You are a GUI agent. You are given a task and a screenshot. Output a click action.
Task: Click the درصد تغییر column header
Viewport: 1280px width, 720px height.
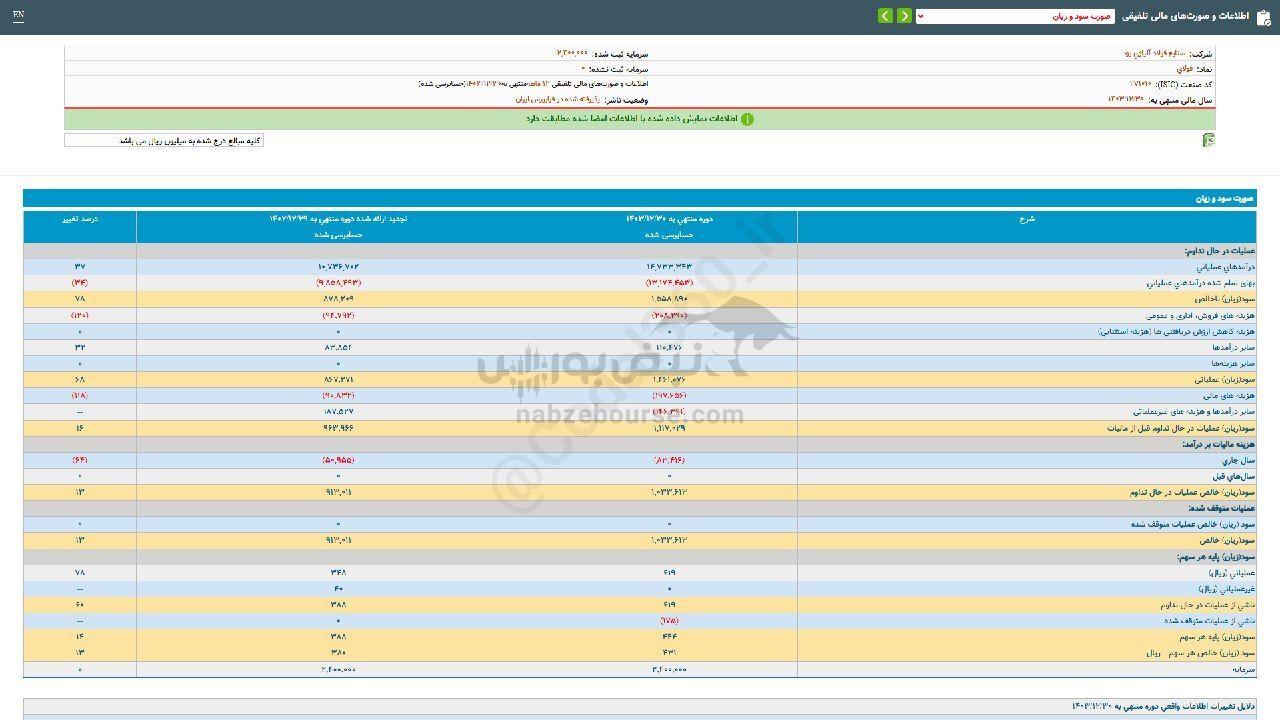click(x=79, y=219)
